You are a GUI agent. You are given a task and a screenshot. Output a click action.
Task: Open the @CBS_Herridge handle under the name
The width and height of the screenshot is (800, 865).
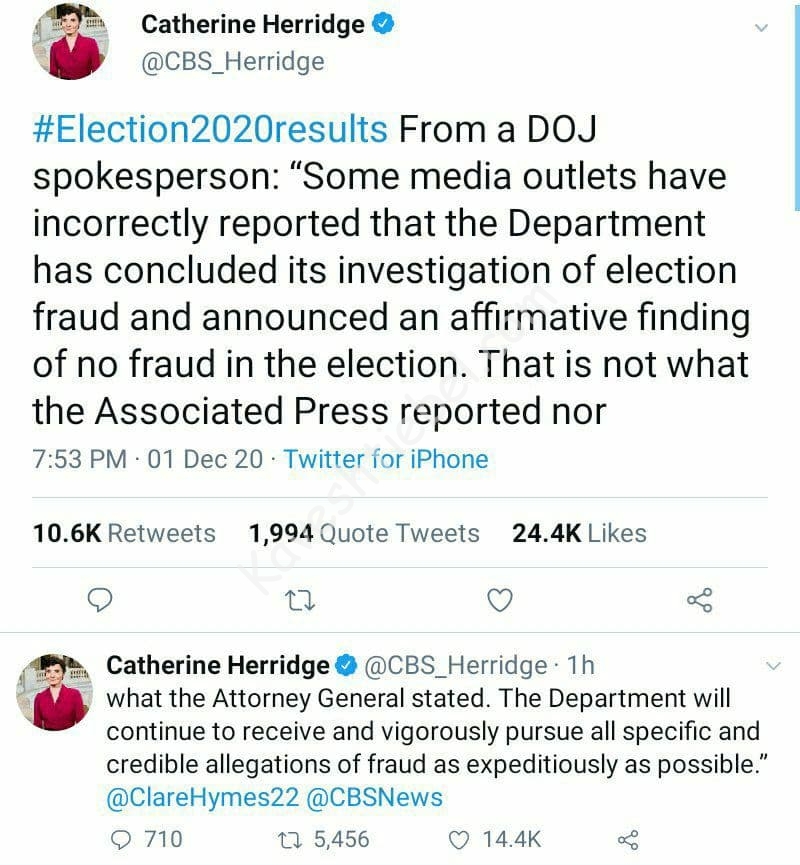[233, 61]
